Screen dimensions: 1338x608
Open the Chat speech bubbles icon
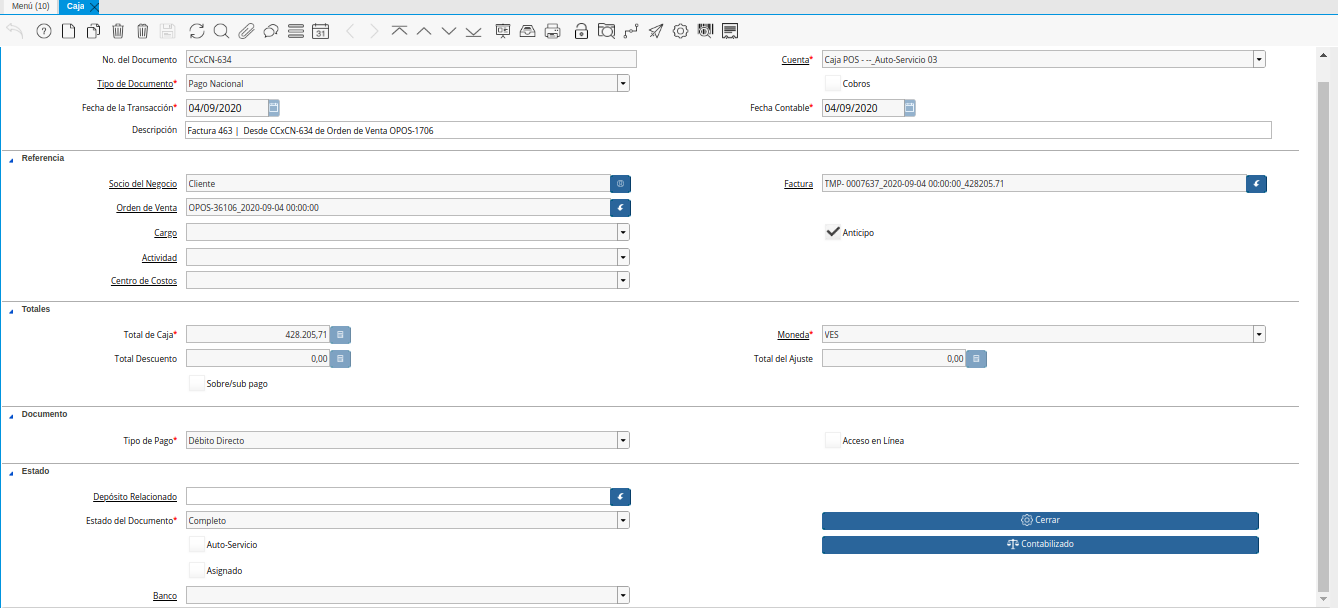tap(271, 31)
